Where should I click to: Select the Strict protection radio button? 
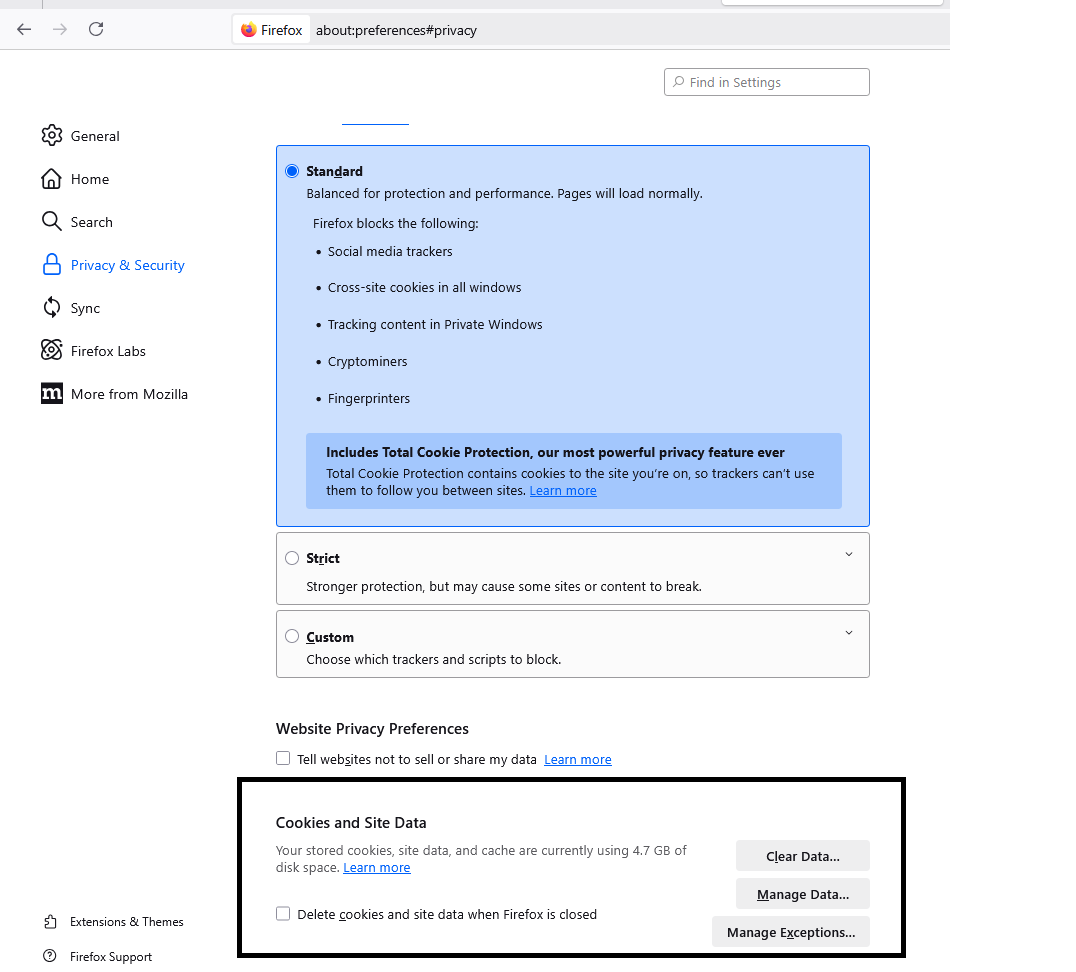292,558
